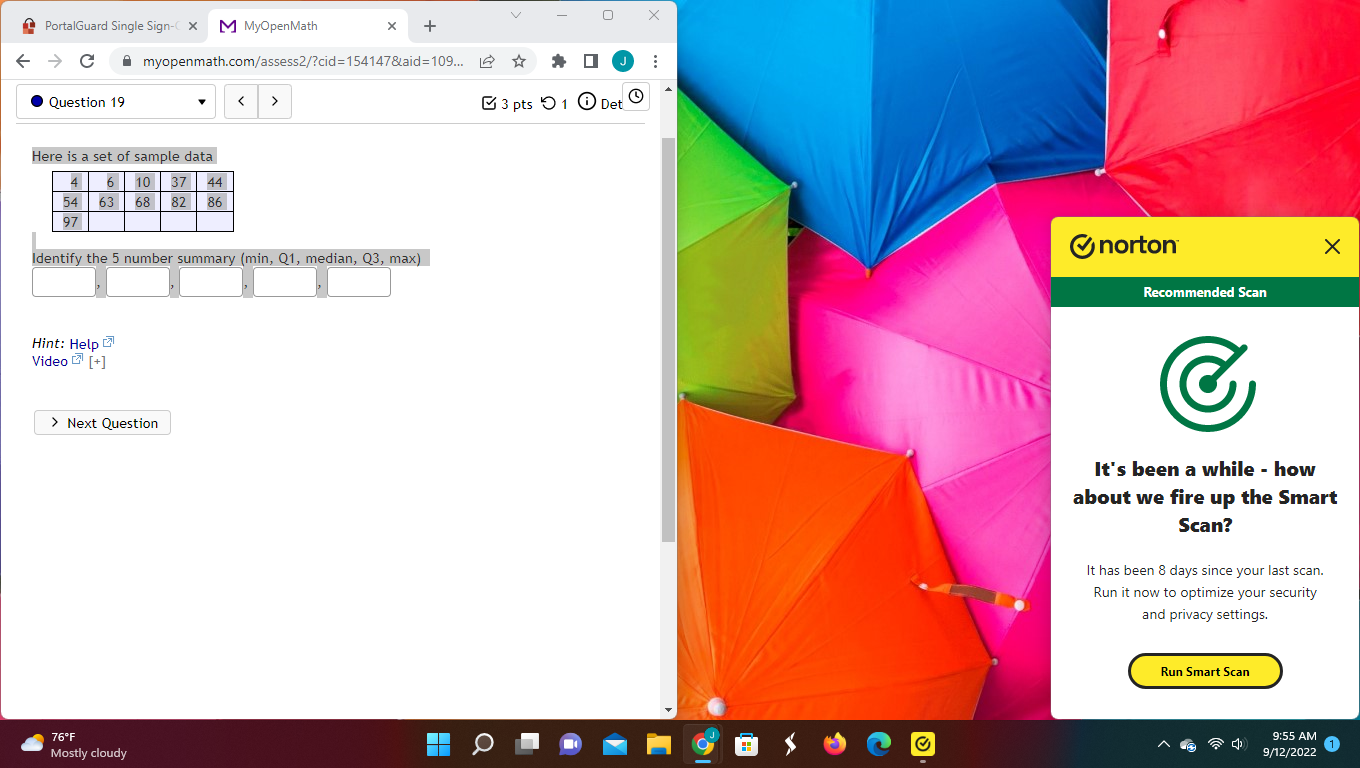Click the data cell containing 37
1360x768 pixels.
click(179, 182)
